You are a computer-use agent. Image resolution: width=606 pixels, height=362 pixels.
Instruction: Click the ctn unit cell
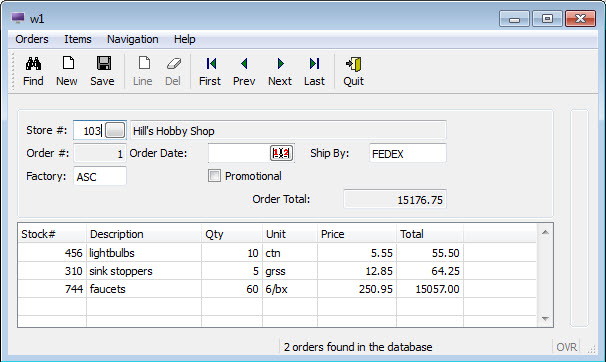point(290,253)
